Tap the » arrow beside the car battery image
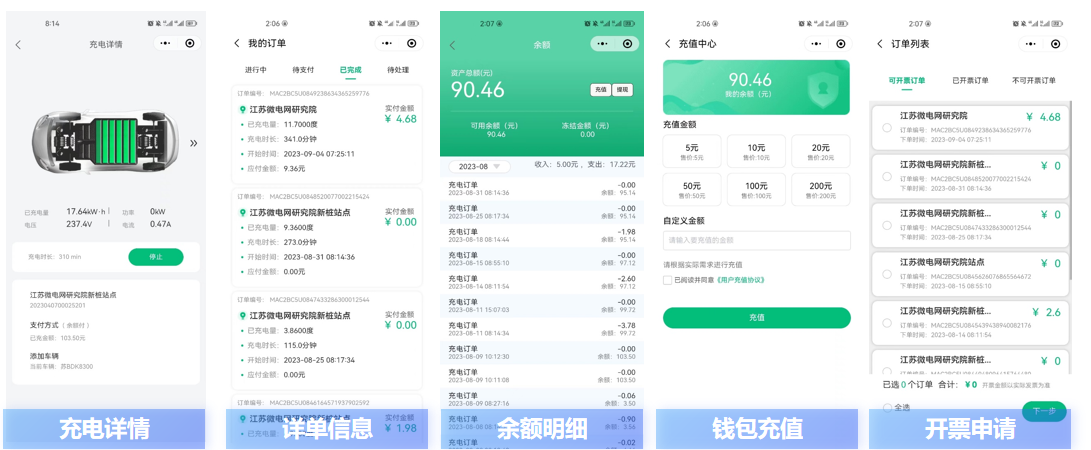This screenshot has width=1091, height=450. pyautogui.click(x=193, y=143)
